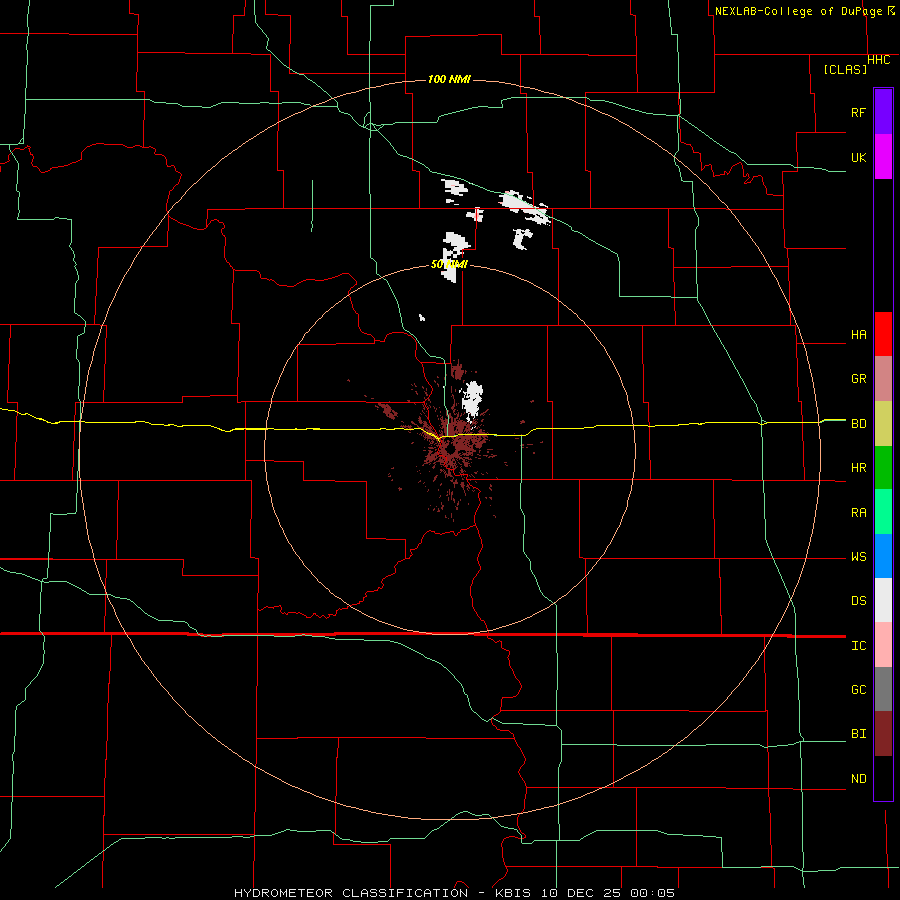Click the BD legend label
900x900 pixels.
[858, 424]
